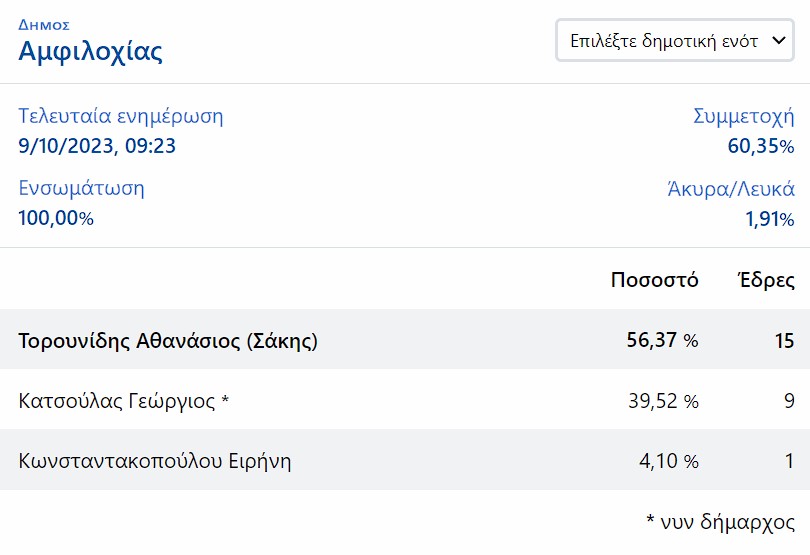Click the Δήμος label above Αμφιλοχίας
The height and width of the screenshot is (555, 810).
click(x=44, y=25)
